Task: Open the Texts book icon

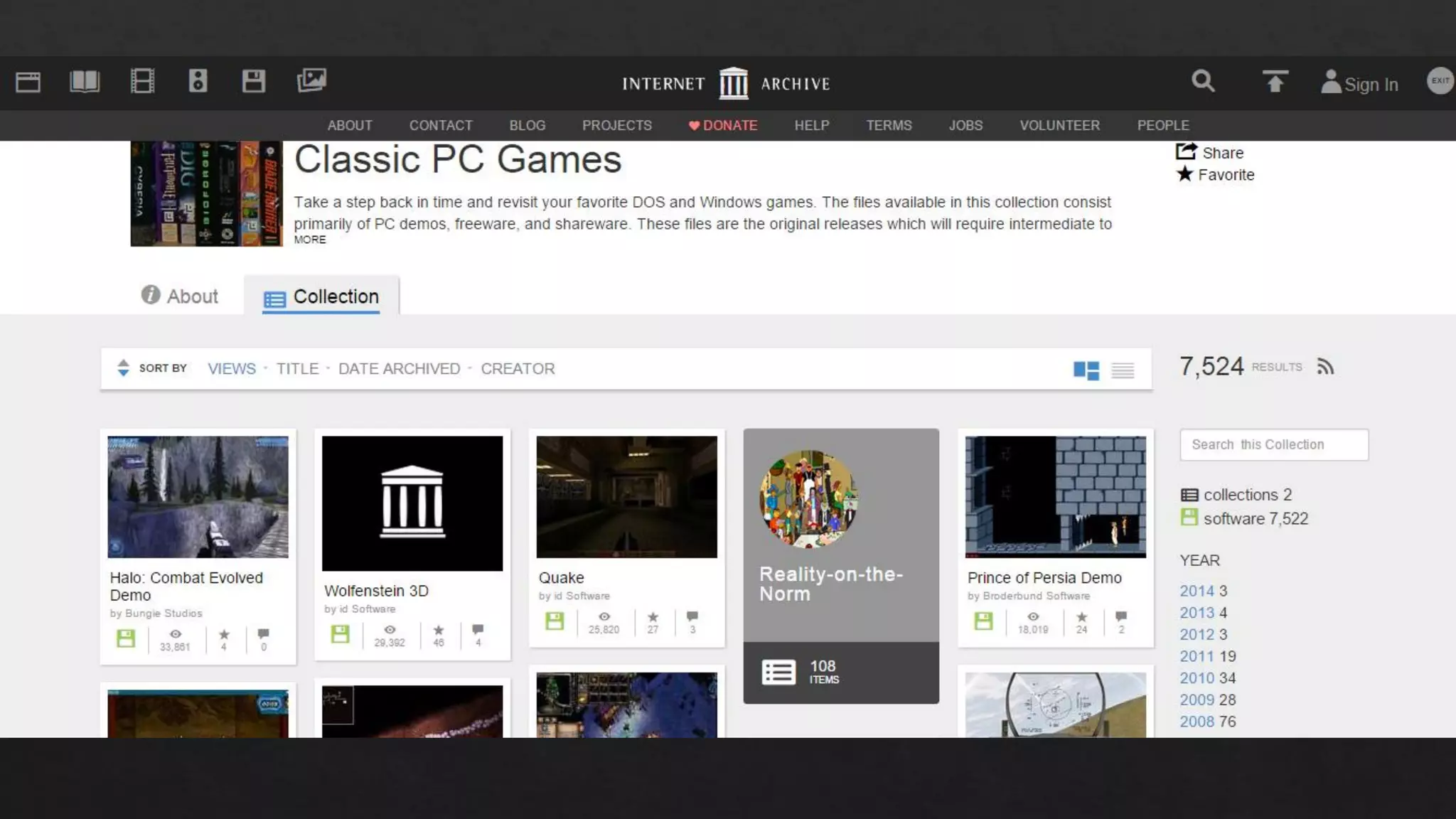Action: coord(85,82)
